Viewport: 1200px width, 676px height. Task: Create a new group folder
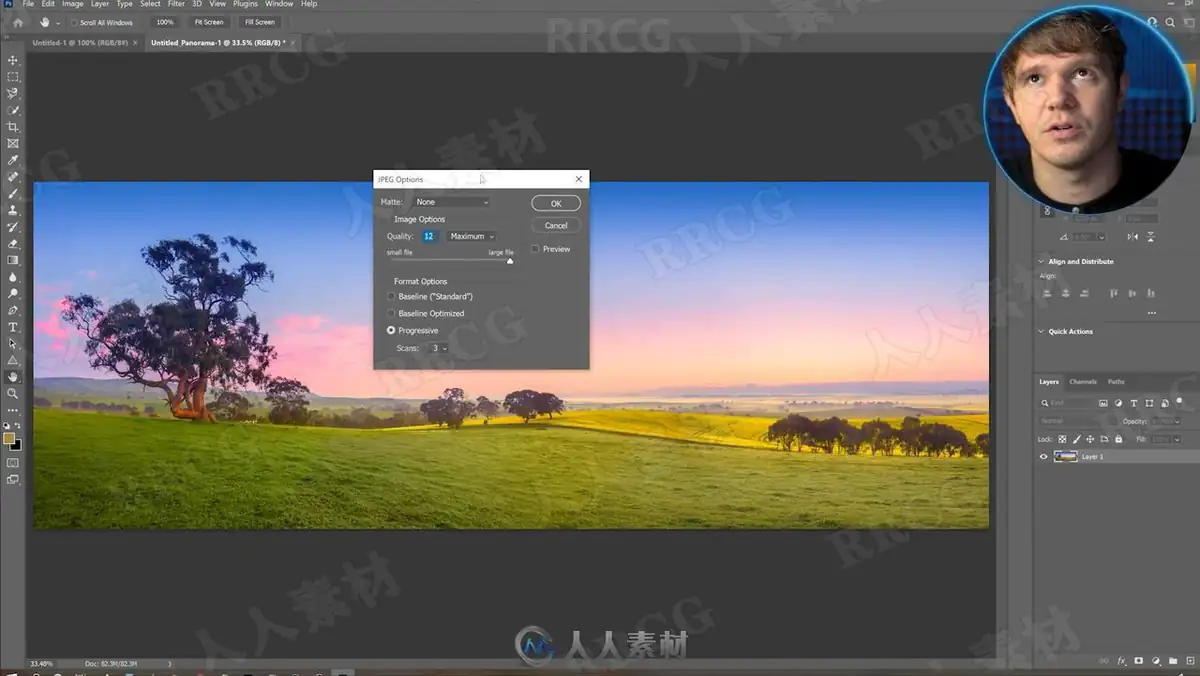tap(1172, 660)
